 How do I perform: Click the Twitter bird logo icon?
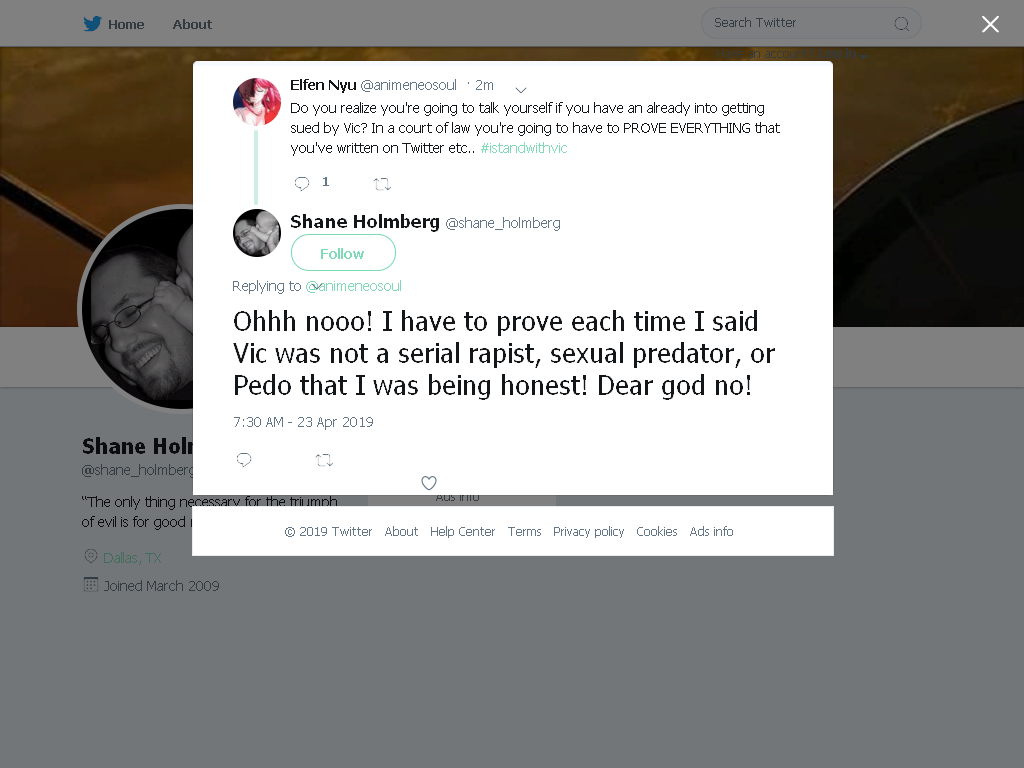coord(92,24)
